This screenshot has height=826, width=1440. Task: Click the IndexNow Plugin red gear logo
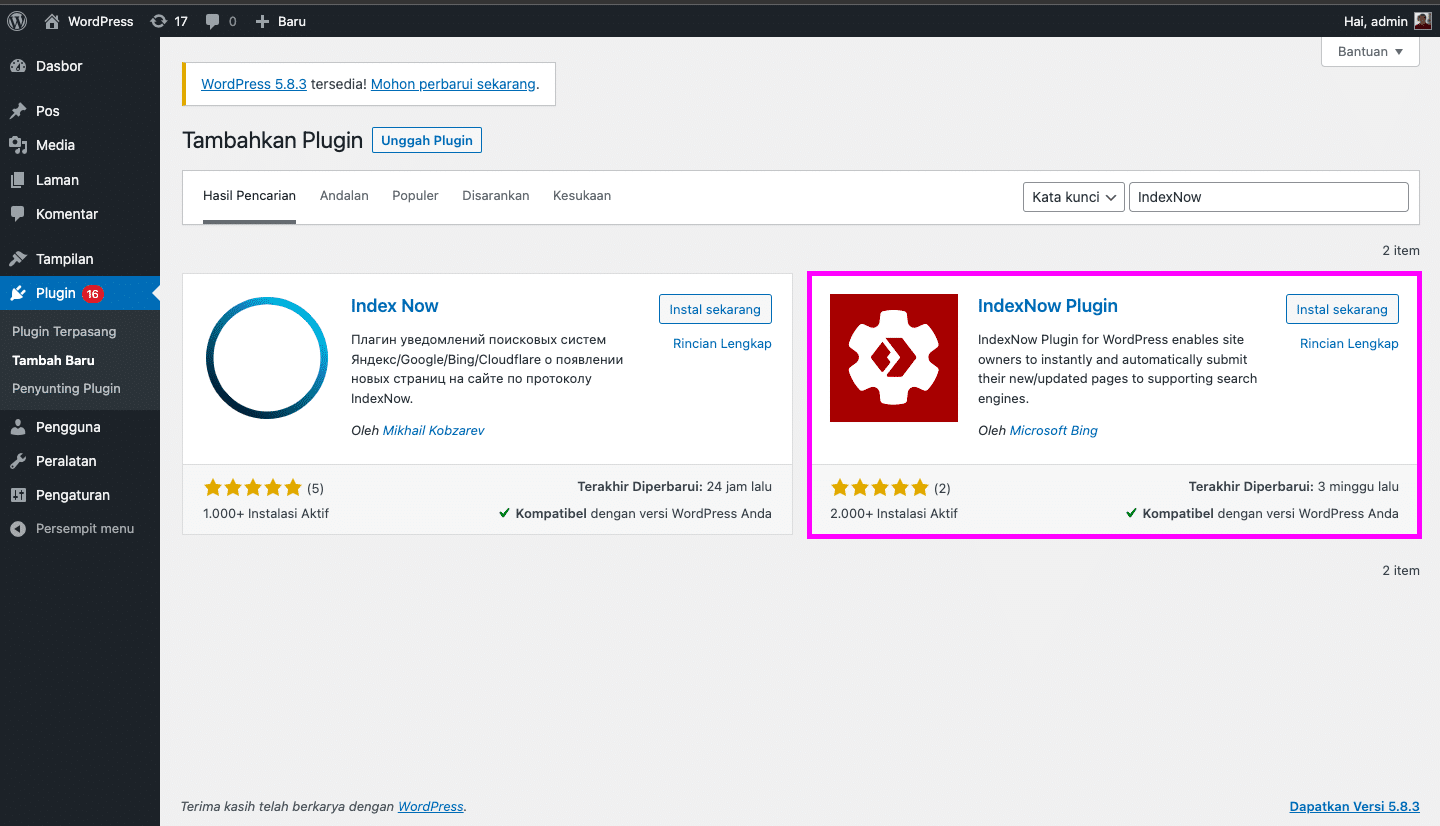(x=894, y=358)
